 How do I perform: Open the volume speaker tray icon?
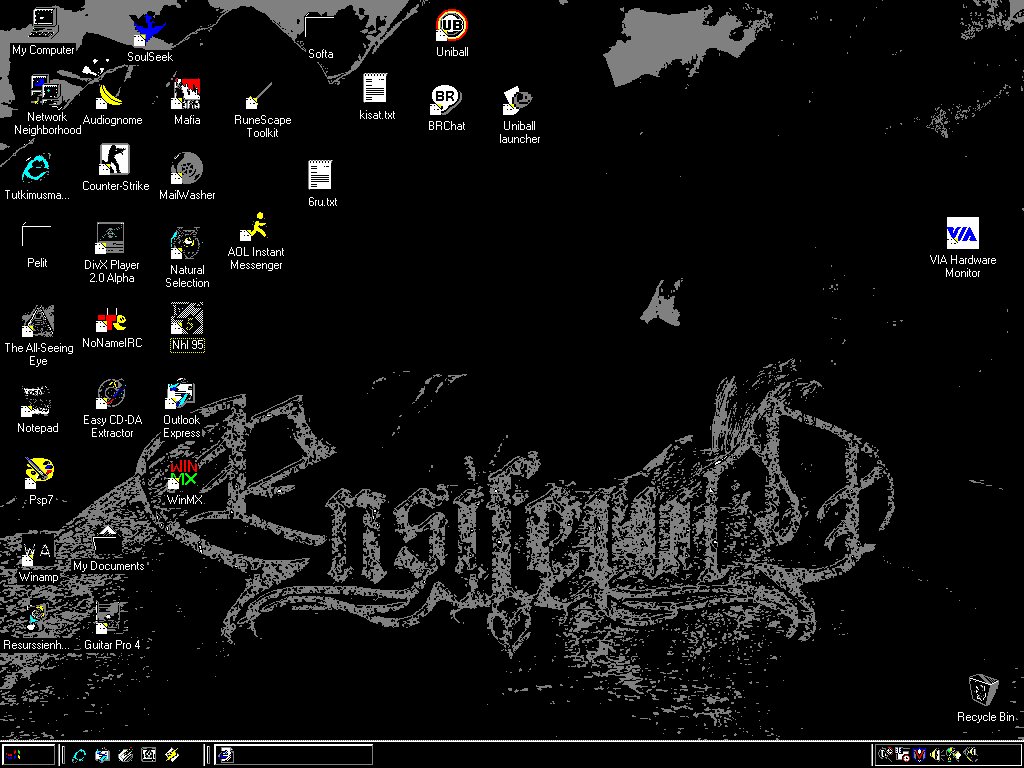pos(936,755)
